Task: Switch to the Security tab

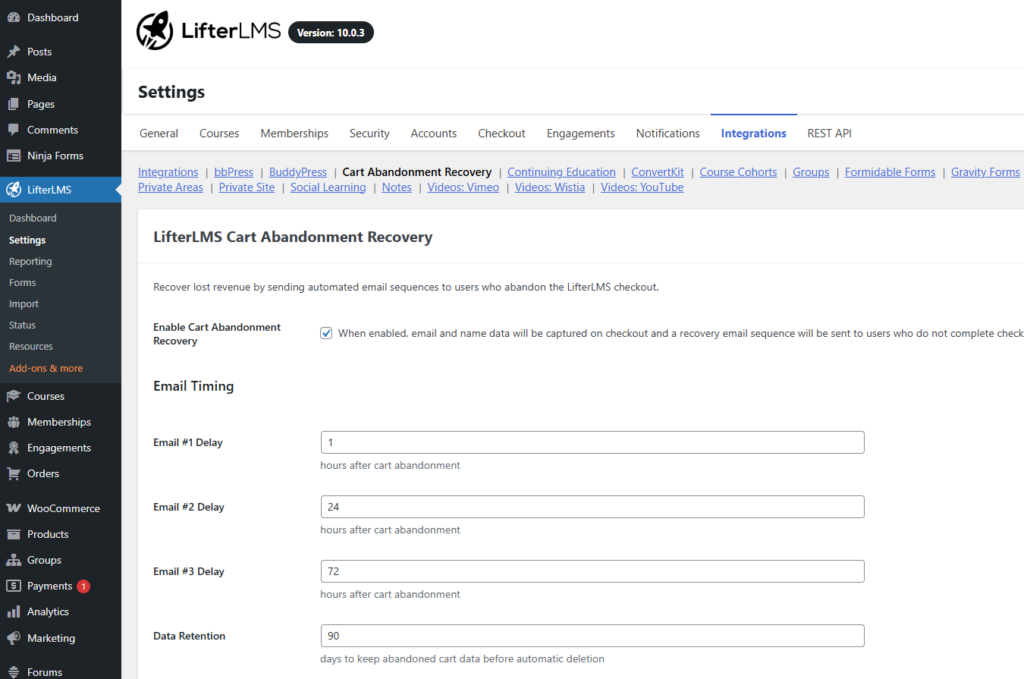Action: tap(369, 133)
